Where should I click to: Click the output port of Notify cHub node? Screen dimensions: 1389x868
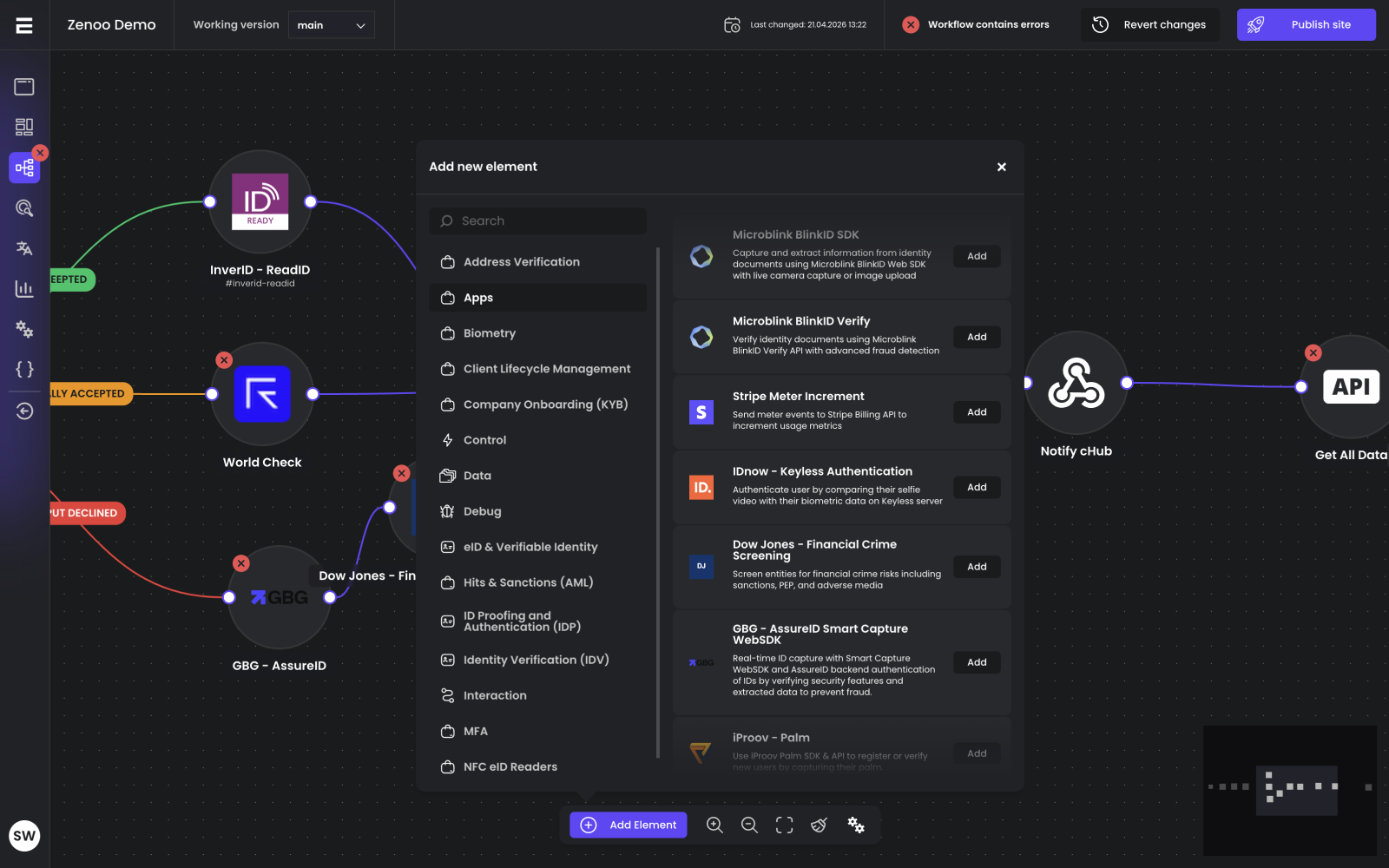pos(1127,383)
